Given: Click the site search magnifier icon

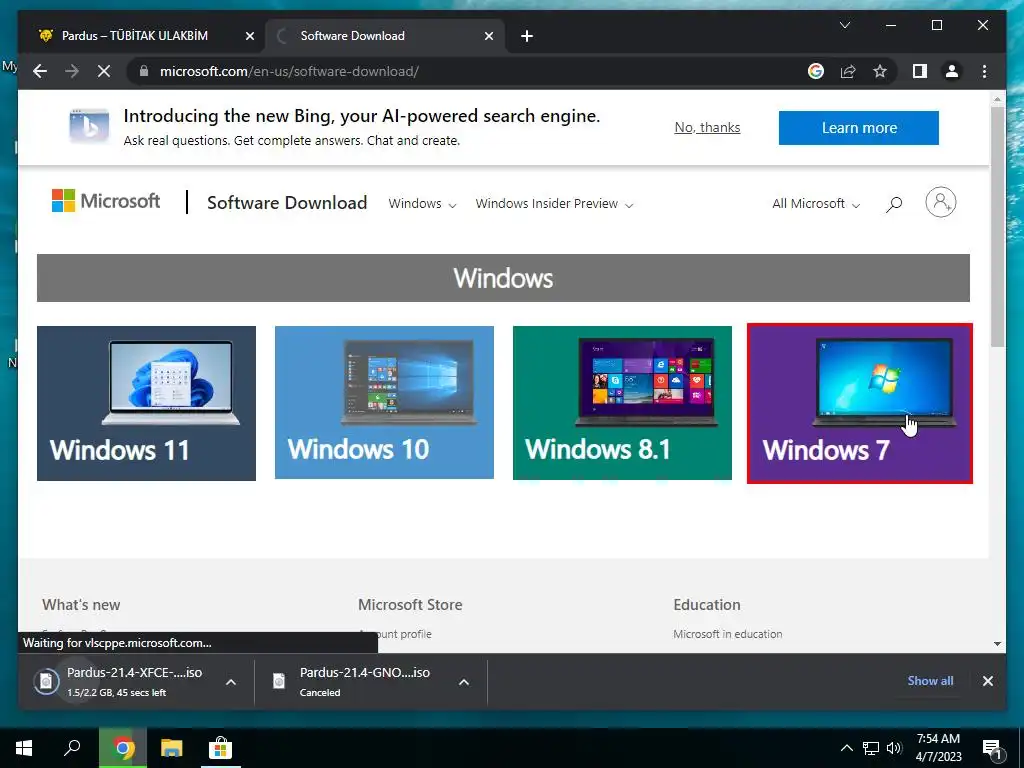Looking at the screenshot, I should 893,204.
